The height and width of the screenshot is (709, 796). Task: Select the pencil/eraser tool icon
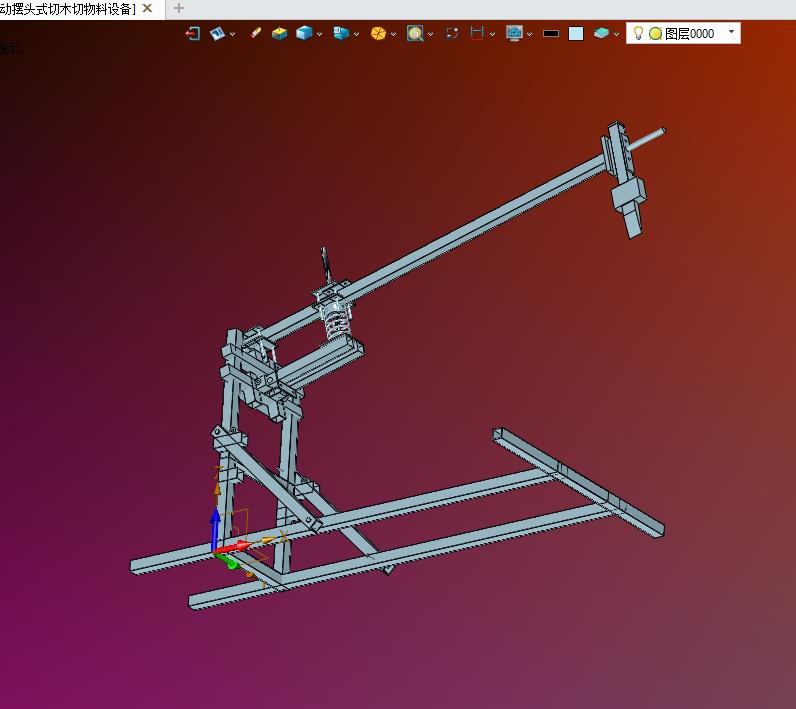coord(255,33)
